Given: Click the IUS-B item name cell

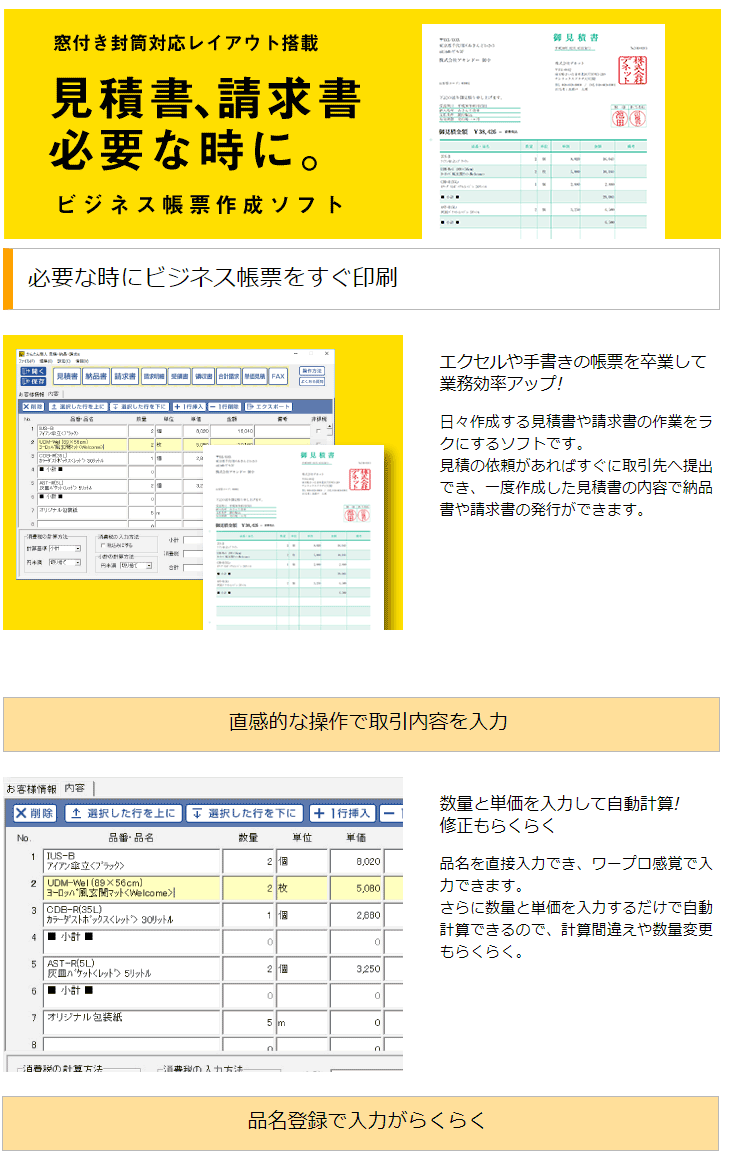Looking at the screenshot, I should pos(132,861).
